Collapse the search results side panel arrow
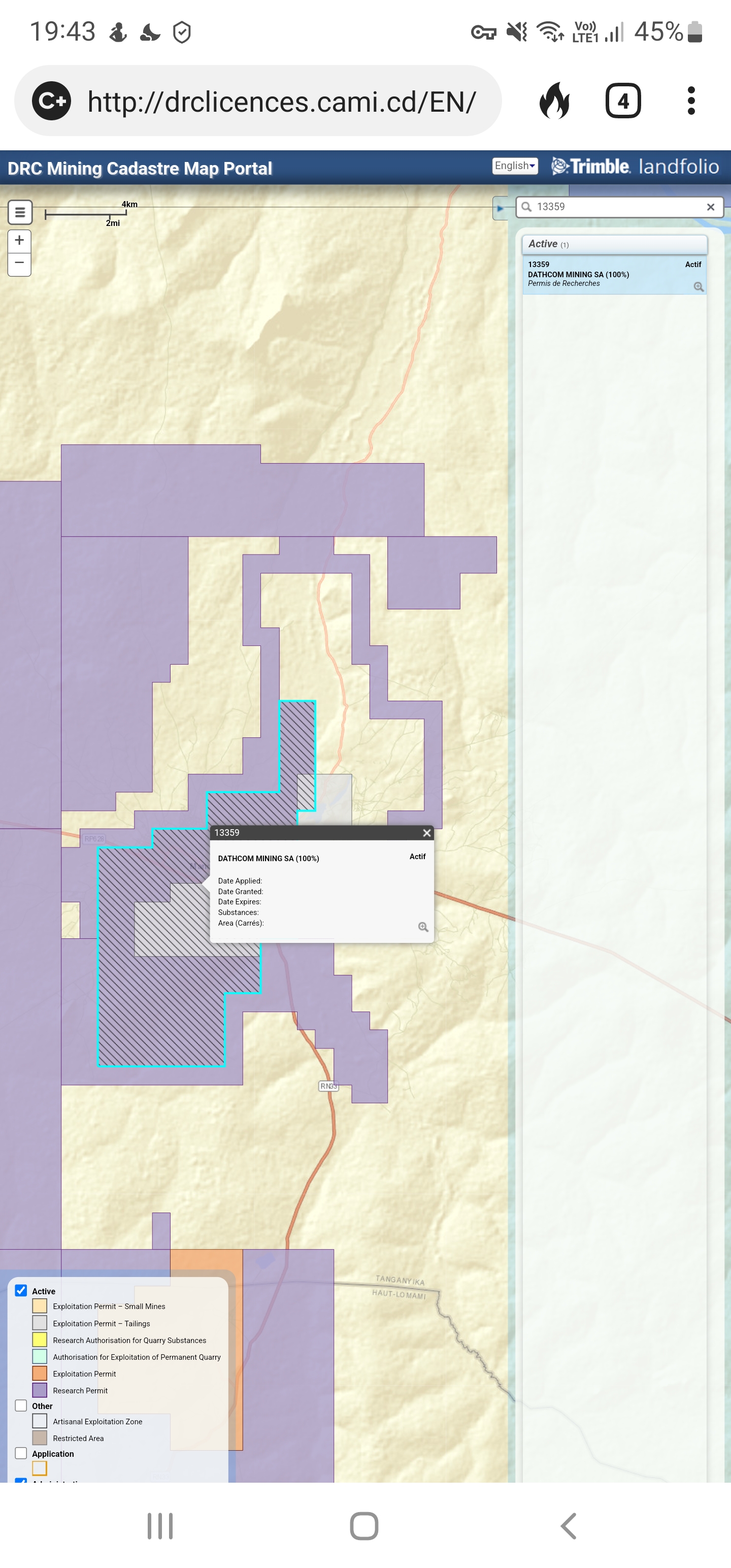 click(x=500, y=208)
